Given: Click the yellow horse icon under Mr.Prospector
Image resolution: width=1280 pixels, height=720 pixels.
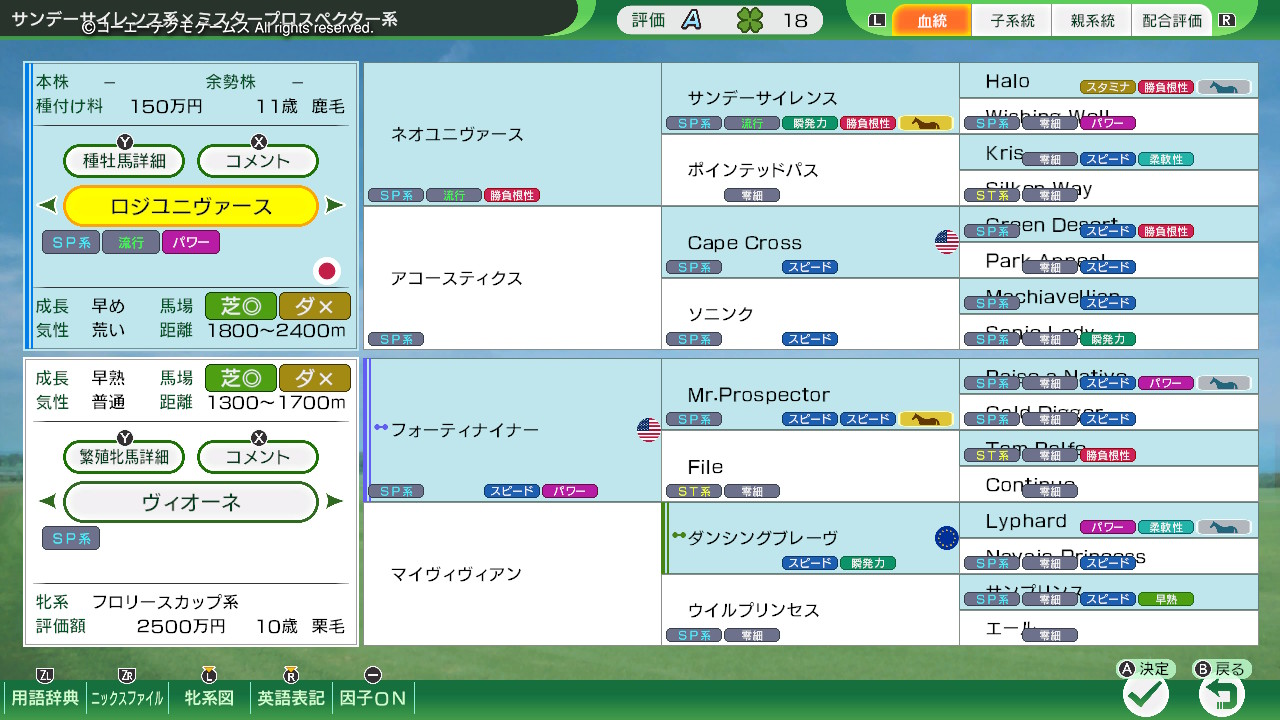Looking at the screenshot, I should 926,419.
